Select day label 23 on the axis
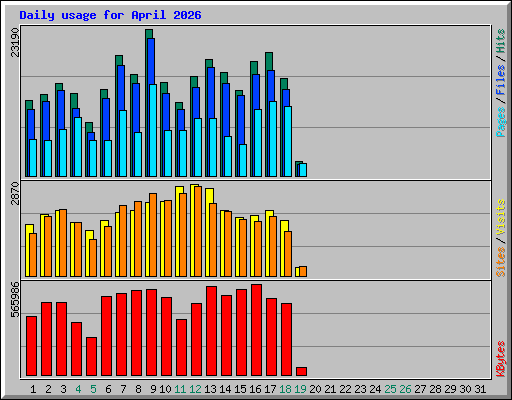This screenshot has width=512, height=400. [360, 389]
